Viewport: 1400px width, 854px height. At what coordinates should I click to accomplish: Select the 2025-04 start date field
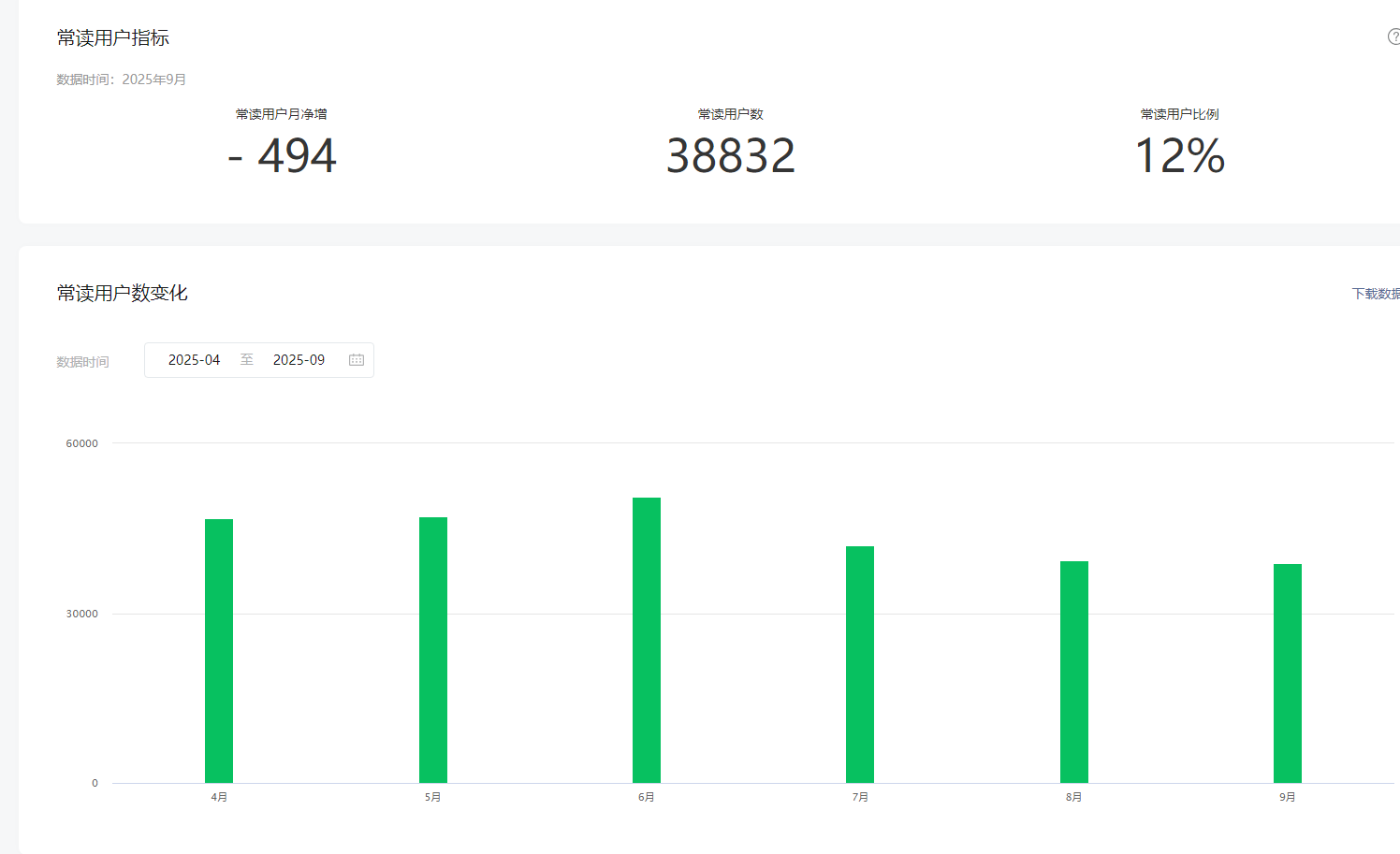(x=194, y=360)
